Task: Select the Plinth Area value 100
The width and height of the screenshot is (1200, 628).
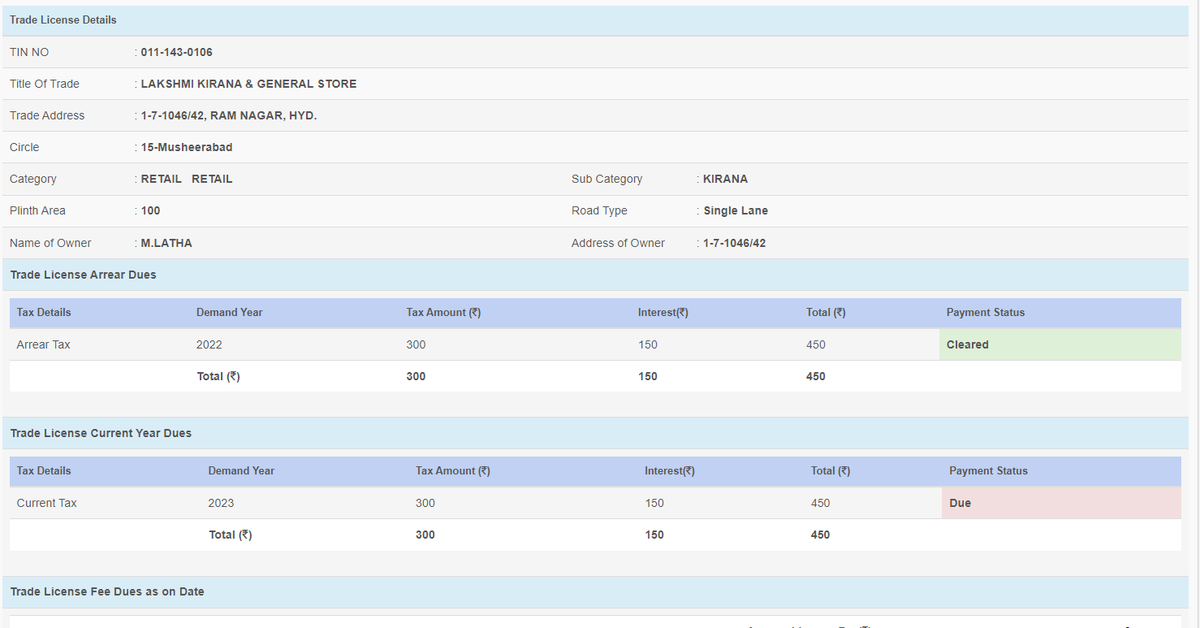Action: [x=150, y=211]
